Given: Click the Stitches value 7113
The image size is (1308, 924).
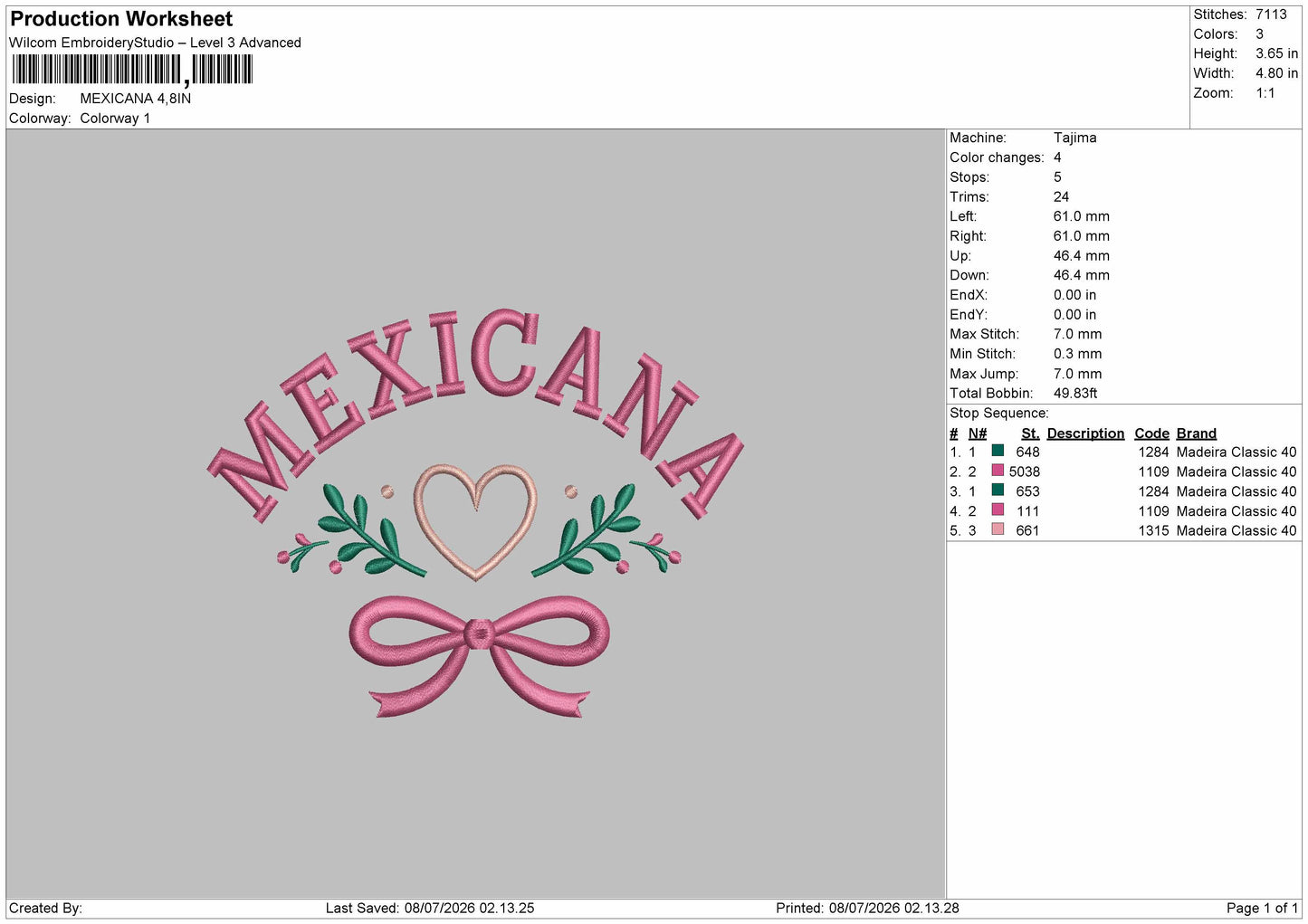Looking at the screenshot, I should (x=1271, y=14).
